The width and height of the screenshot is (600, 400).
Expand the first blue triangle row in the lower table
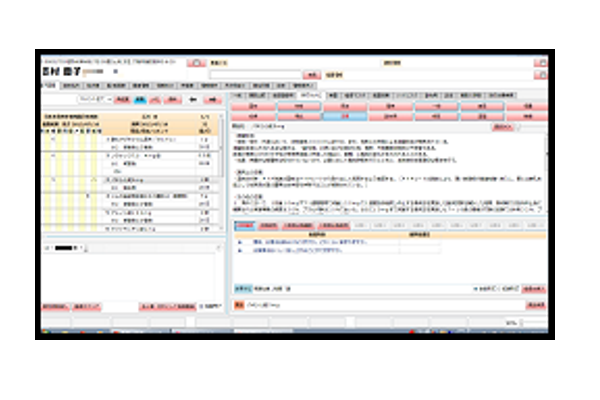240,242
